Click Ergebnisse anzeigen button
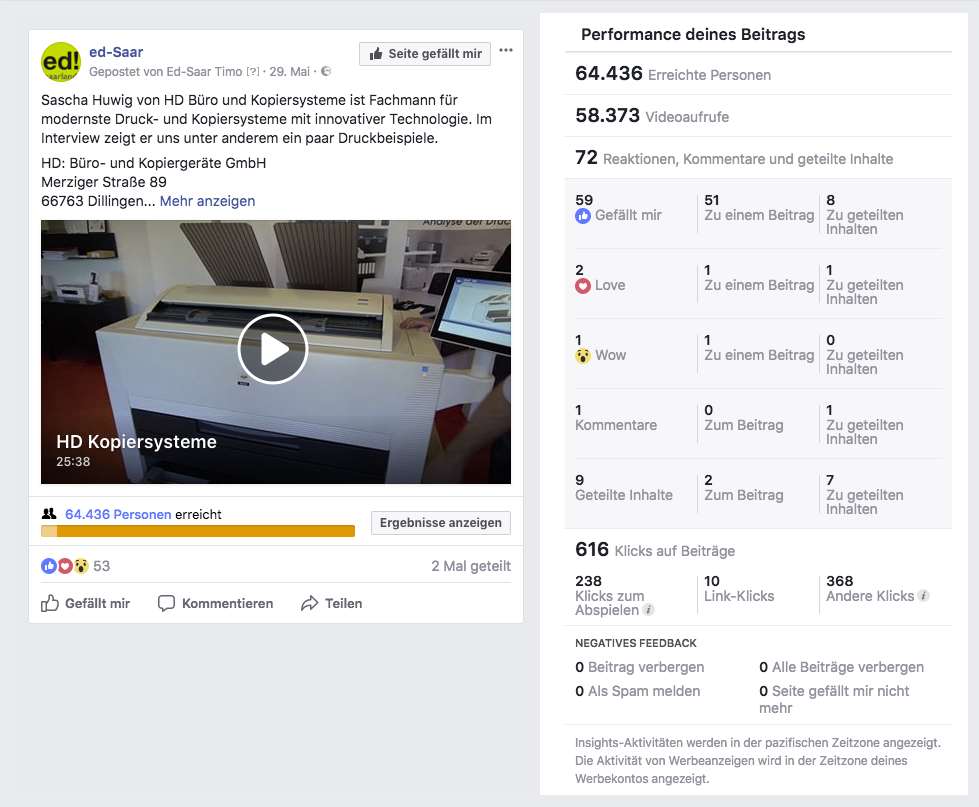979x807 pixels. 441,522
